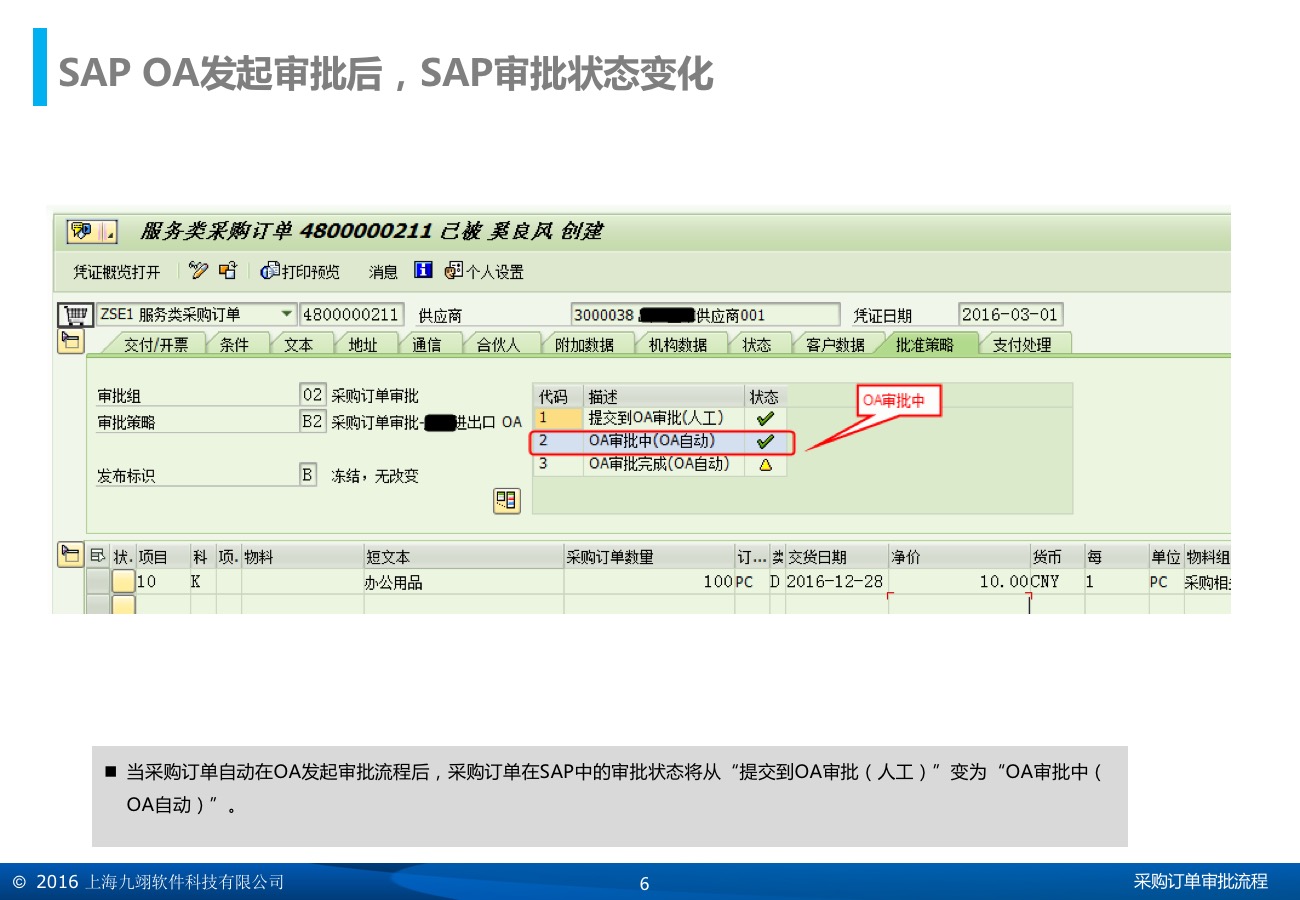The height and width of the screenshot is (900, 1300).
Task: Click code cell 1 in the release table
Action: coord(558,419)
